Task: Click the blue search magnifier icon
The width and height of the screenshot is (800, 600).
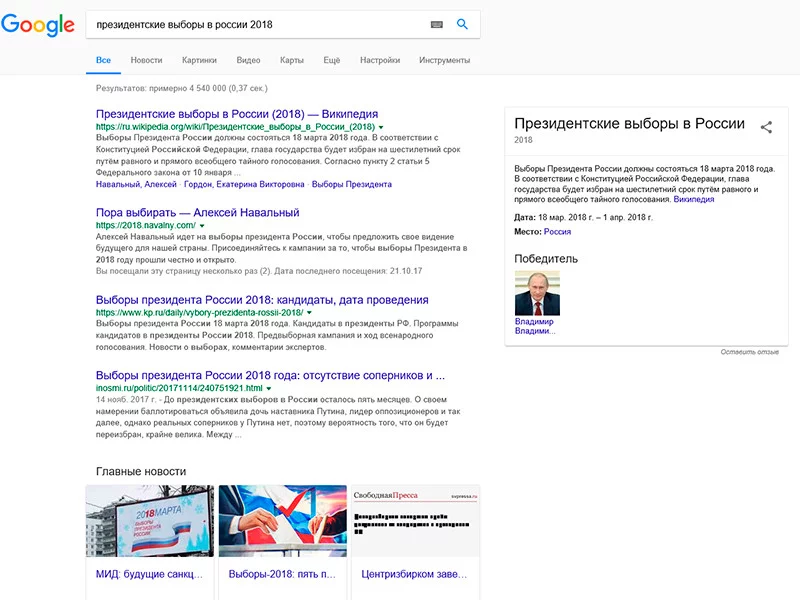Action: pos(462,24)
